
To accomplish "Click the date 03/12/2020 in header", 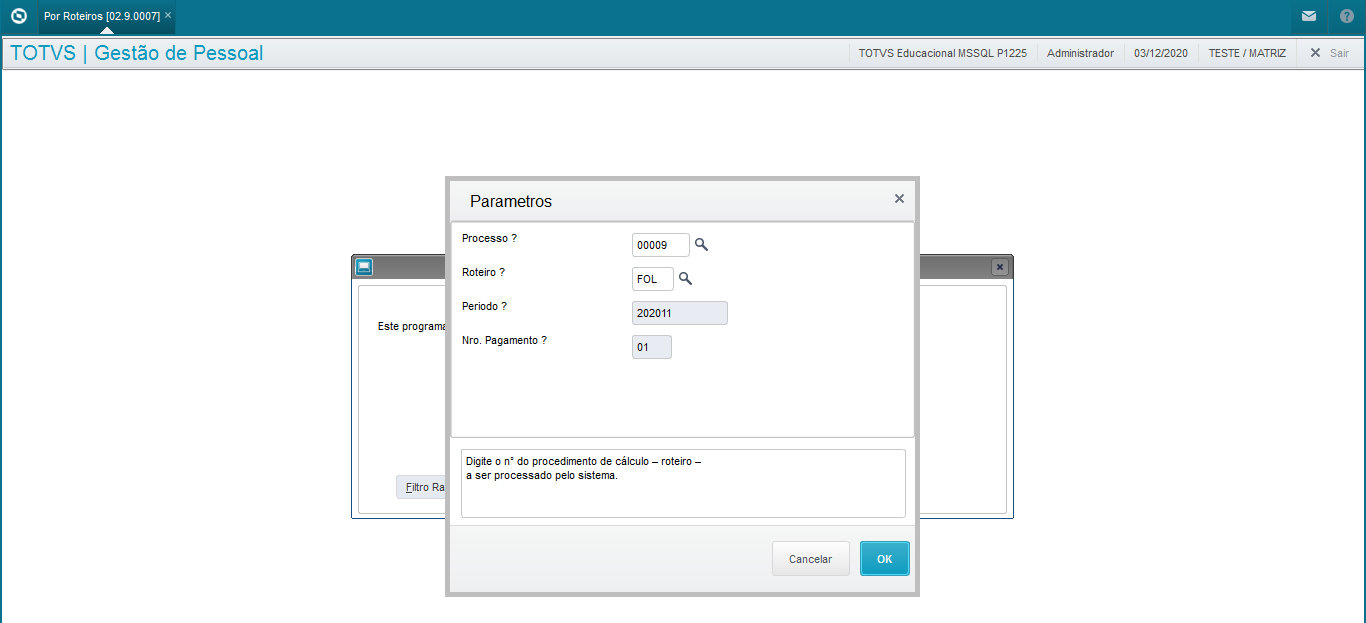I will coord(1161,53).
